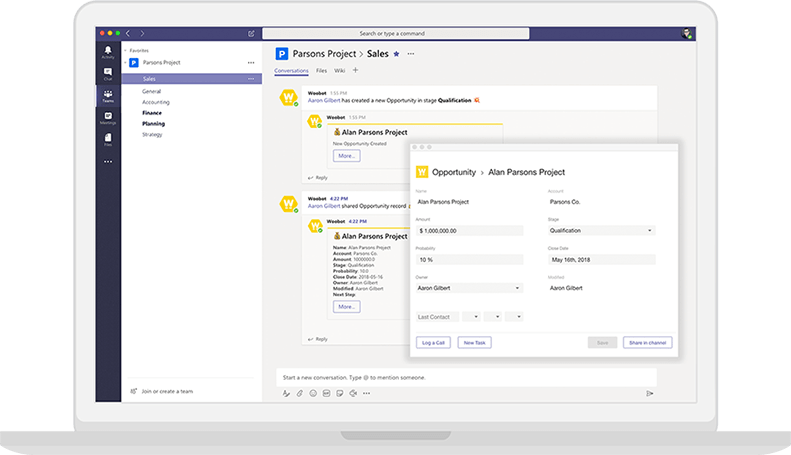Click the Close Date field May 16th, 2018
Viewport: 791px width, 455px height.
[x=601, y=259]
